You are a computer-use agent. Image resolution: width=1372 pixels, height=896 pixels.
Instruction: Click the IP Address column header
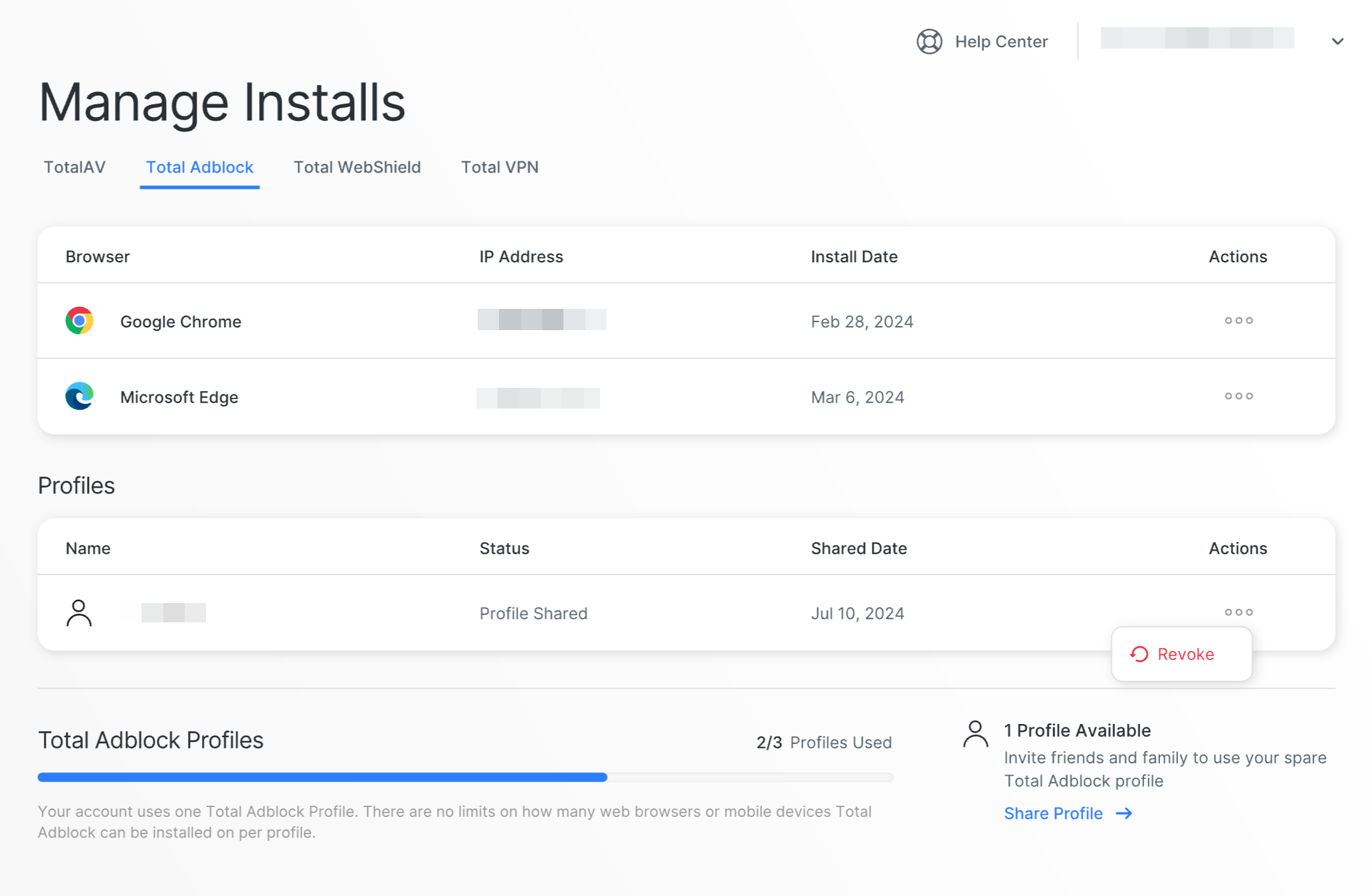click(521, 256)
